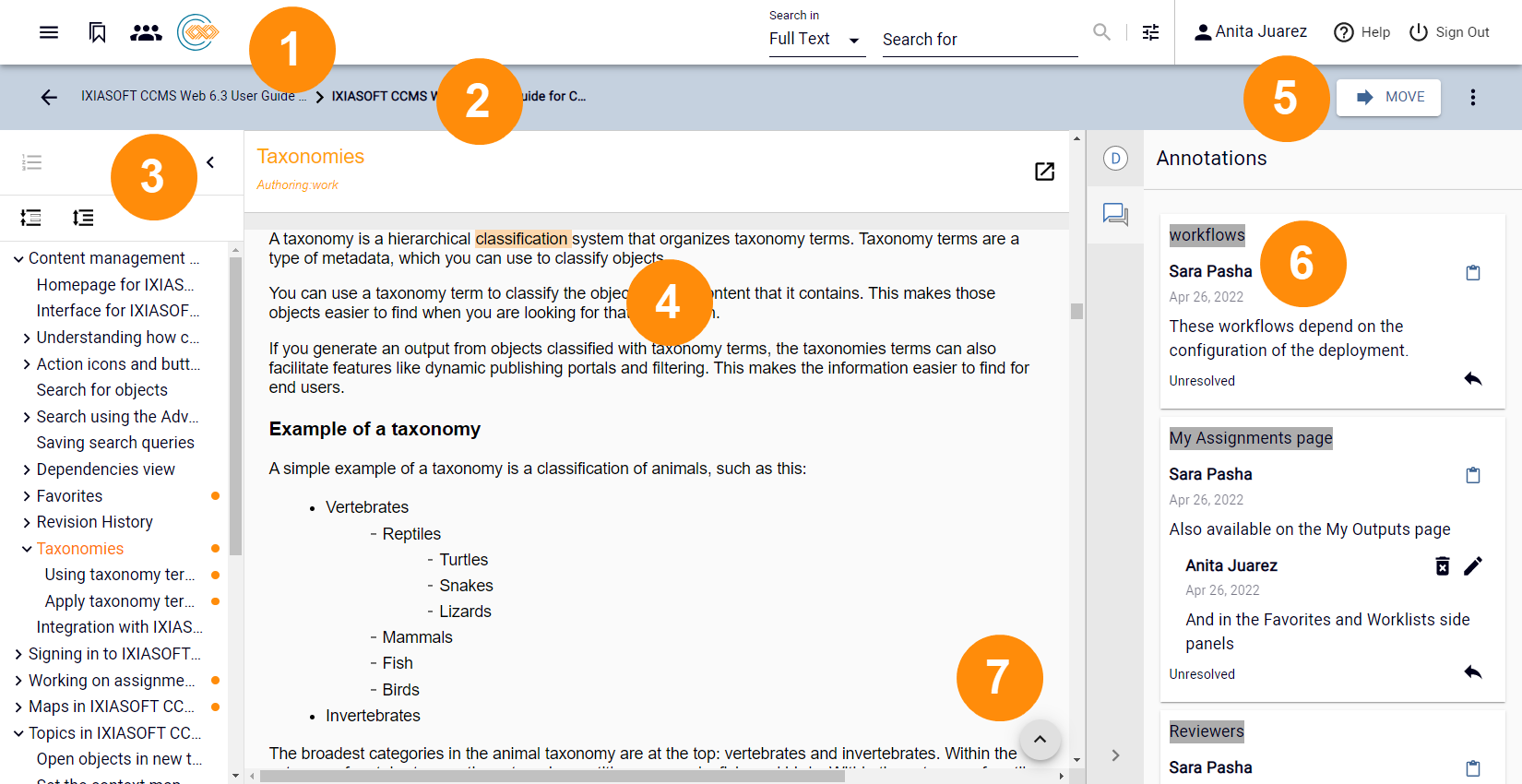The width and height of the screenshot is (1522, 784).
Task: Click the MOVE button
Action: pyautogui.click(x=1388, y=97)
